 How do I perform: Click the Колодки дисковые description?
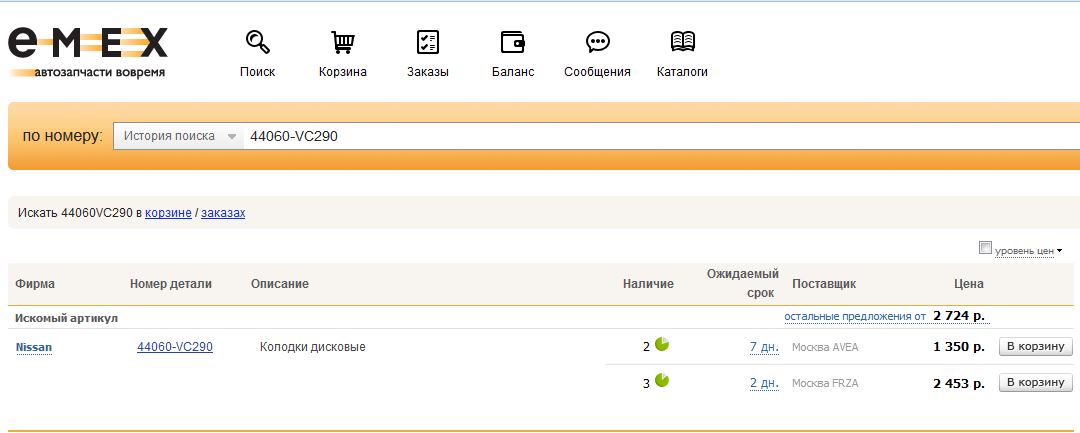coord(313,347)
